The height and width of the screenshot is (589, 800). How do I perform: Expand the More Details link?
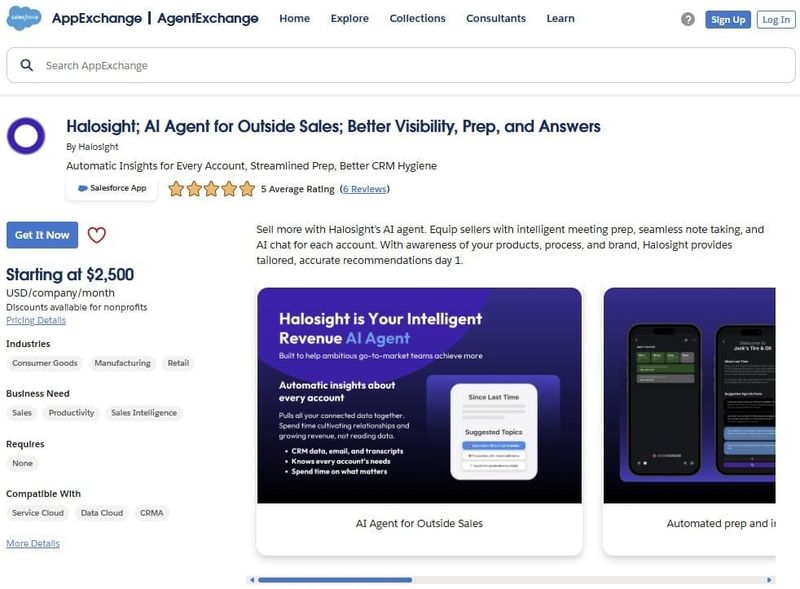point(33,543)
